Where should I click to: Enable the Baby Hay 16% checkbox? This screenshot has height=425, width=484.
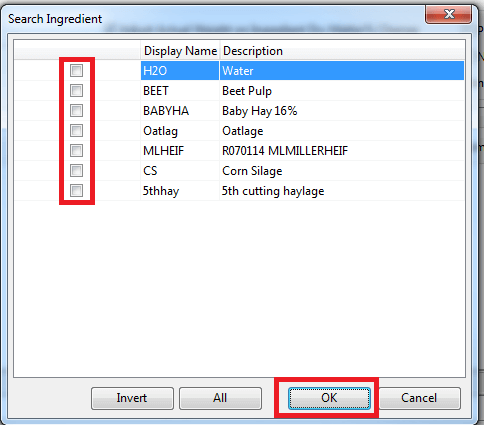point(76,111)
